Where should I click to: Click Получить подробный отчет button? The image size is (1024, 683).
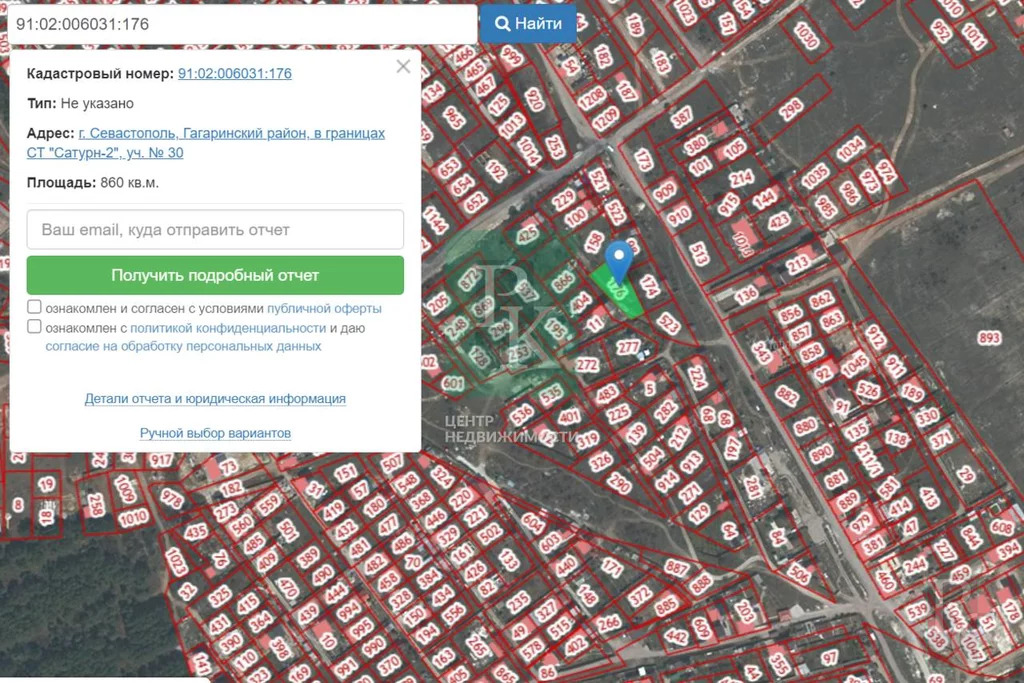click(215, 275)
